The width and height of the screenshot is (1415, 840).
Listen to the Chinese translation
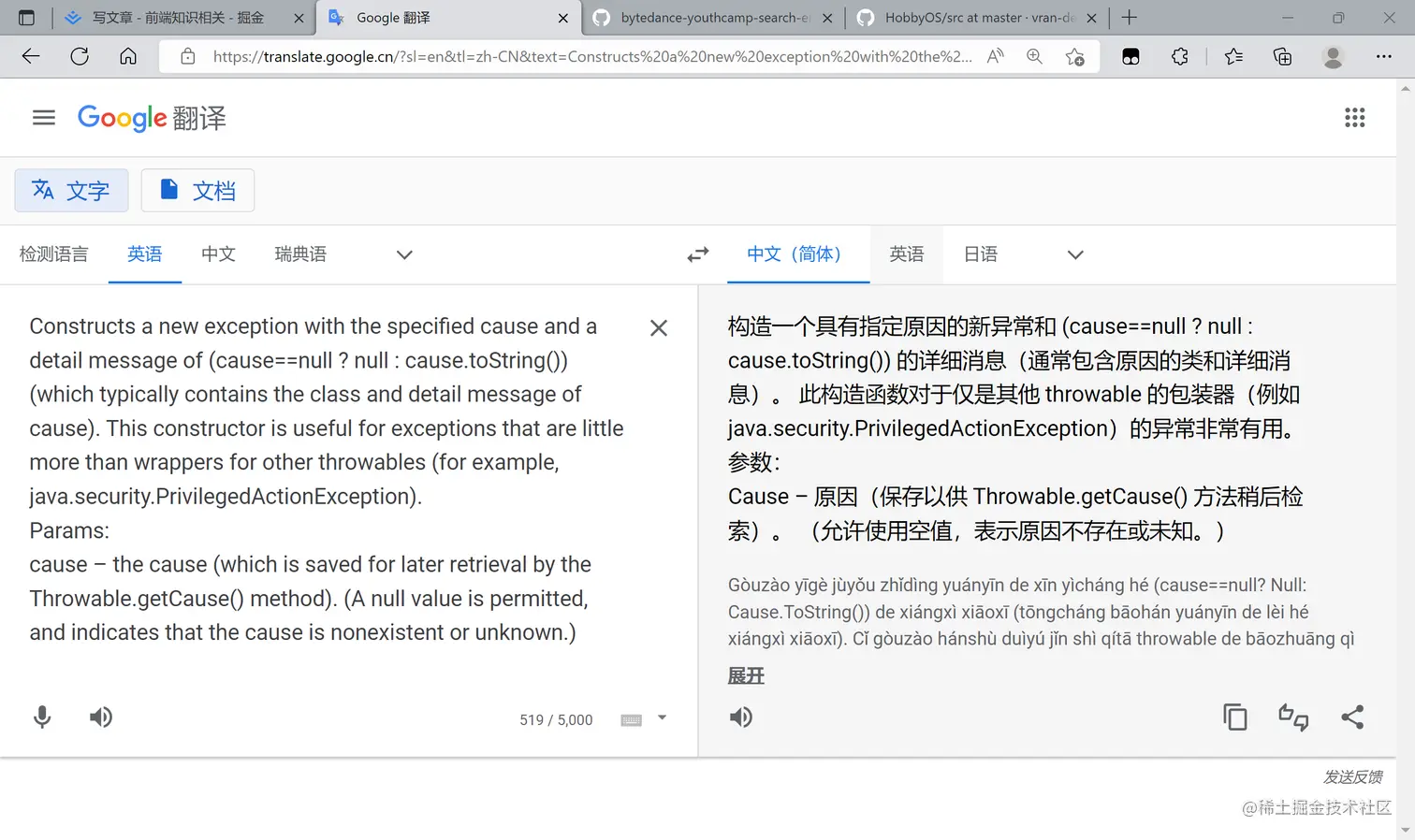tap(741, 717)
